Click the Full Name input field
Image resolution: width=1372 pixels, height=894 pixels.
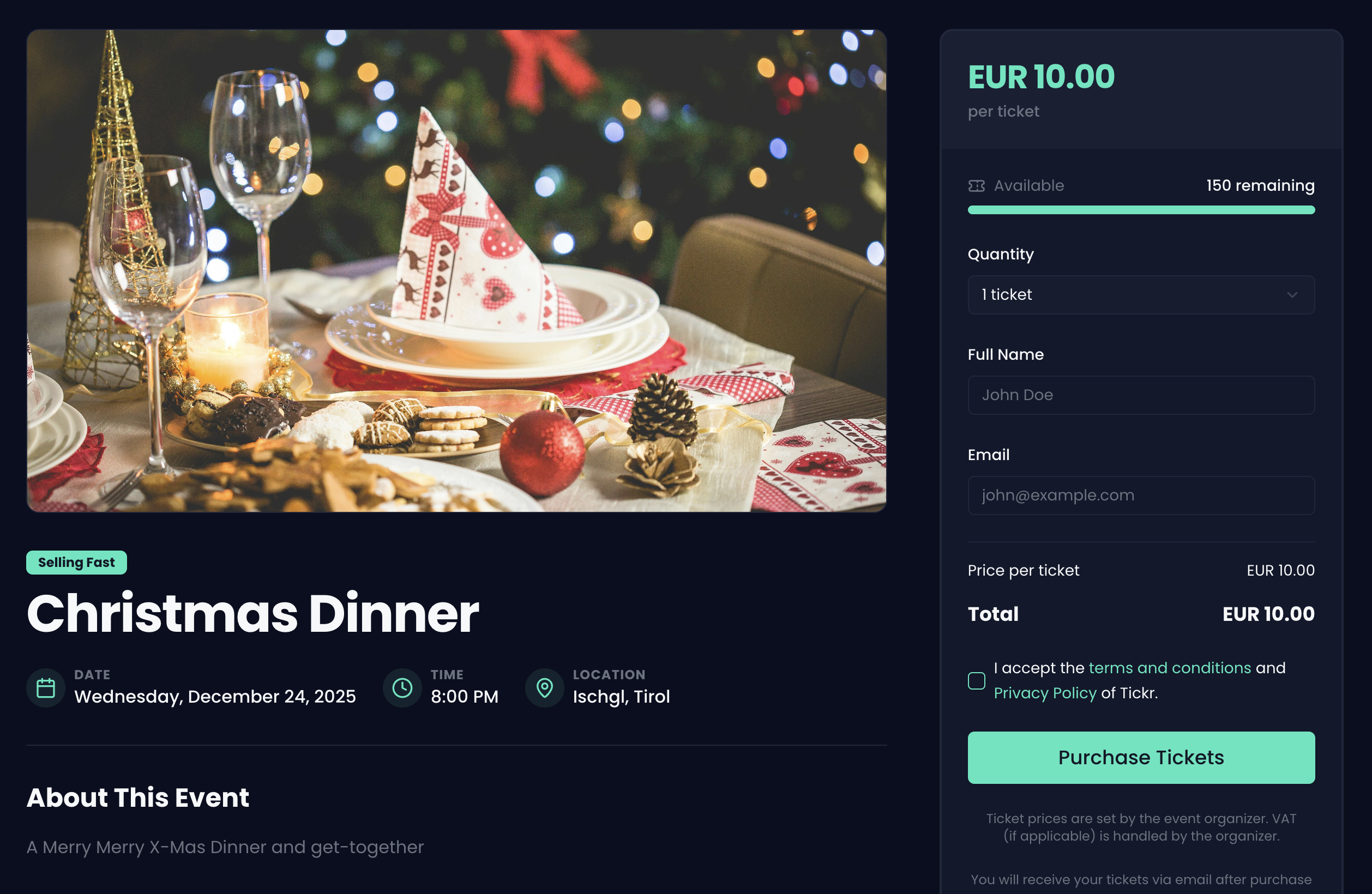pyautogui.click(x=1141, y=395)
